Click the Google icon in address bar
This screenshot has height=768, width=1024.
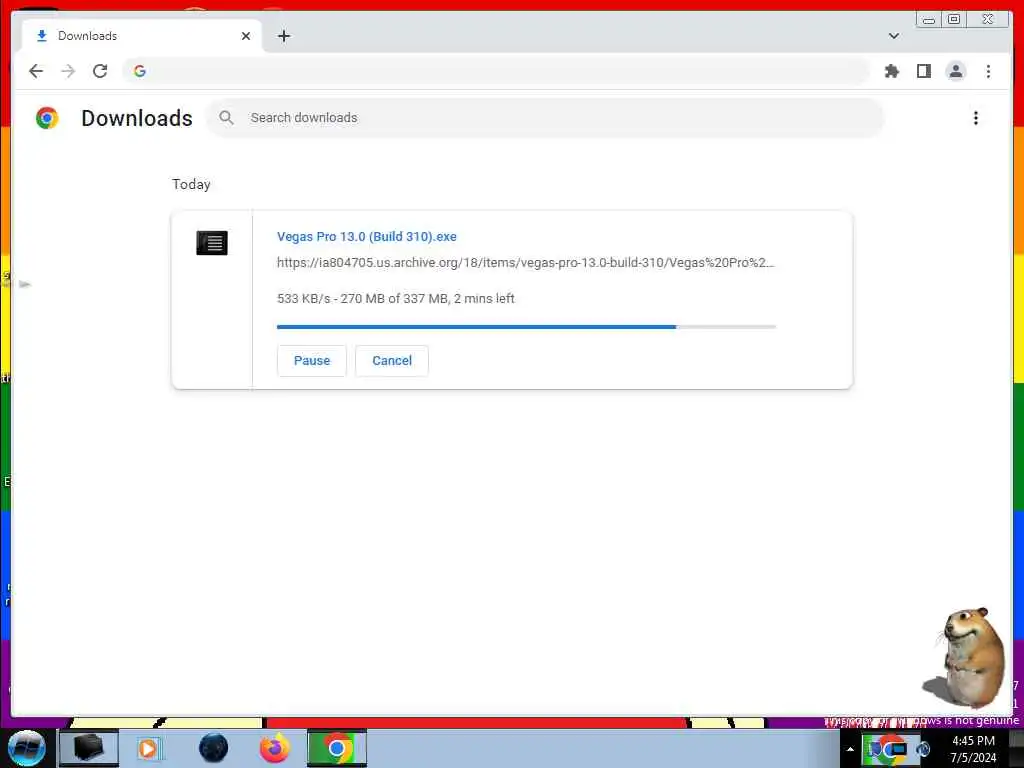pos(140,71)
